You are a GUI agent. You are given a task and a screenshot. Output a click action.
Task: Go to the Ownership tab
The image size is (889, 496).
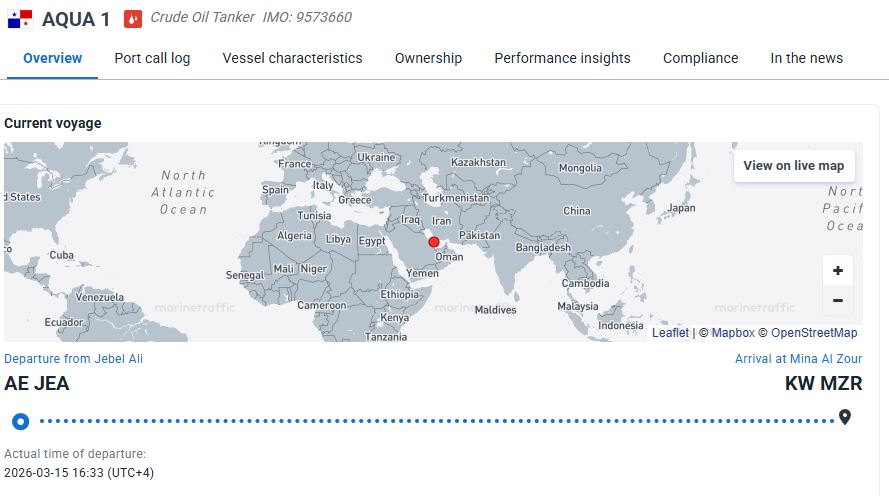[428, 58]
